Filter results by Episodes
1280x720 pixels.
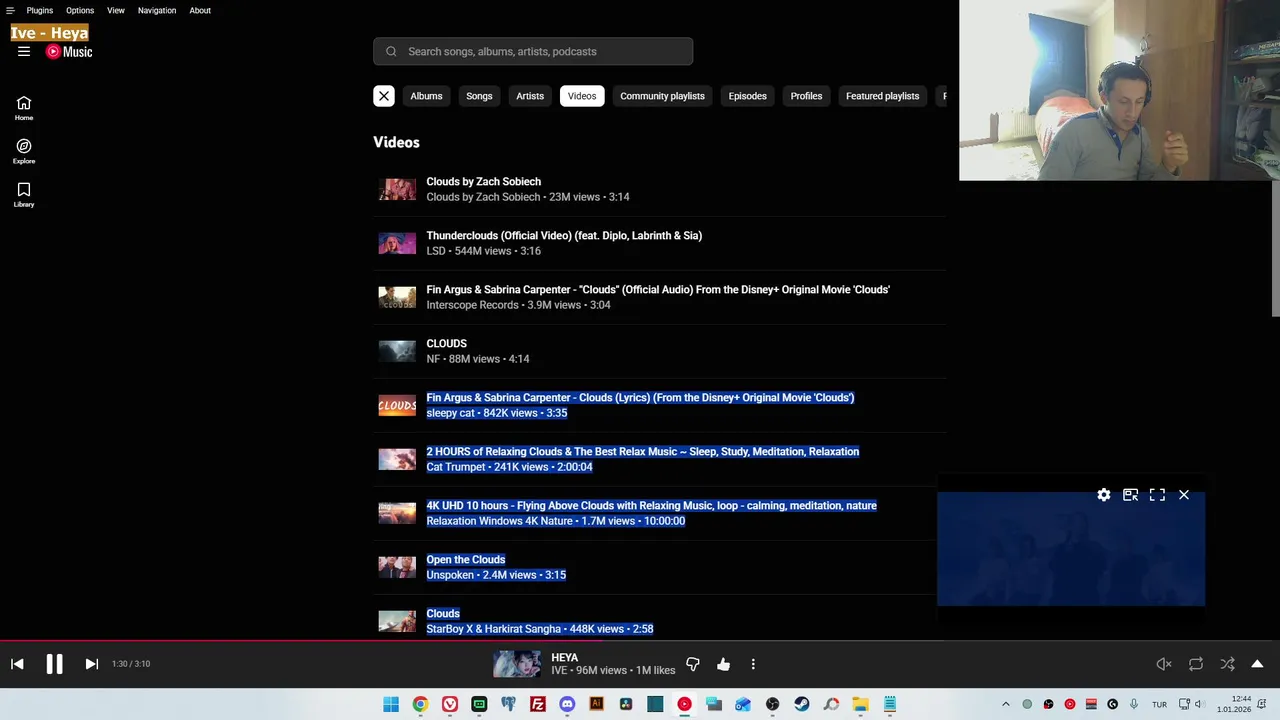click(748, 96)
